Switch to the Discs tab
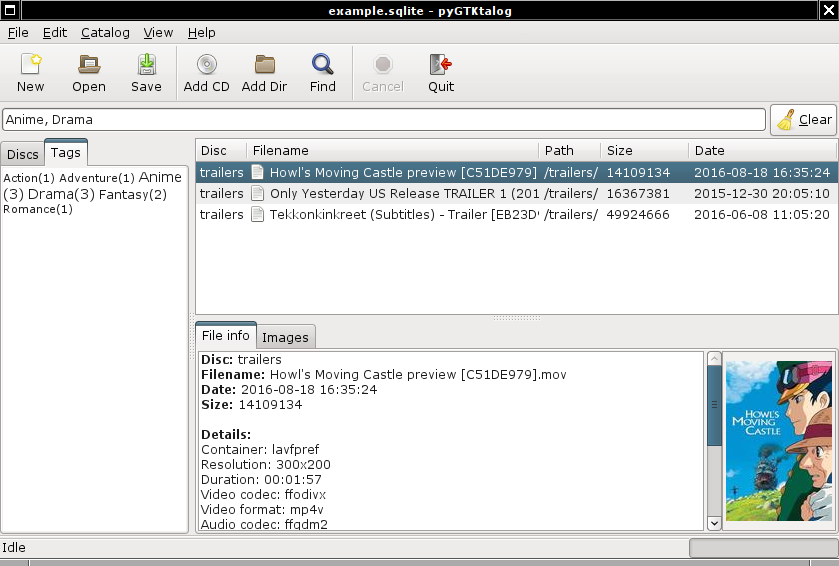Image resolution: width=839 pixels, height=566 pixels. 22,155
